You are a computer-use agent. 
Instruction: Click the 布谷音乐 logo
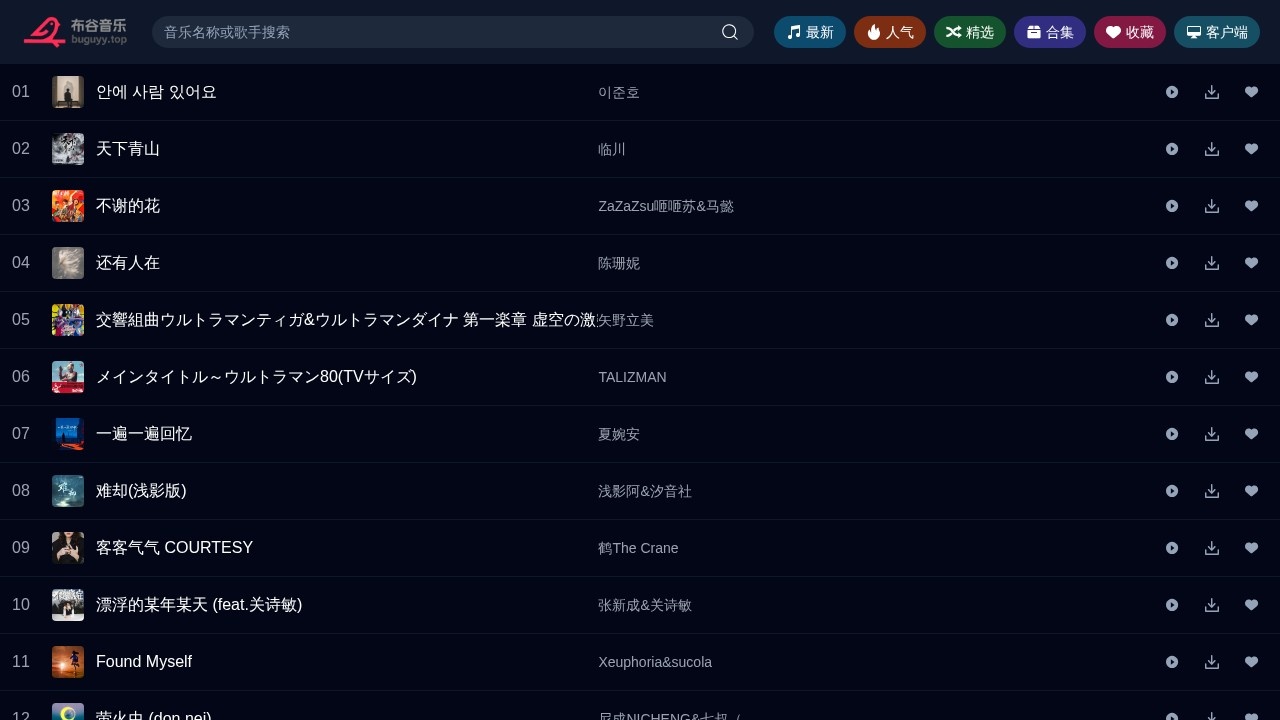pyautogui.click(x=76, y=32)
